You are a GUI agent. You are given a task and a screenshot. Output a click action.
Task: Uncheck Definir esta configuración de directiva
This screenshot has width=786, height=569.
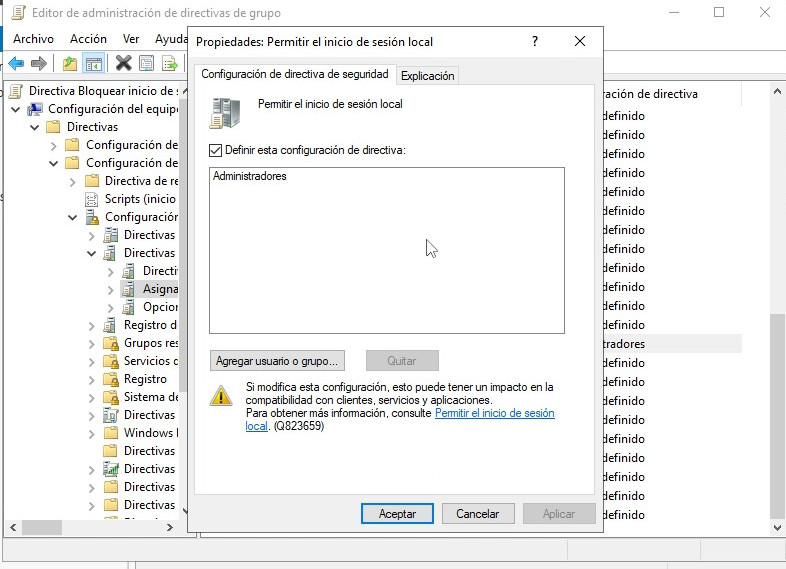215,150
